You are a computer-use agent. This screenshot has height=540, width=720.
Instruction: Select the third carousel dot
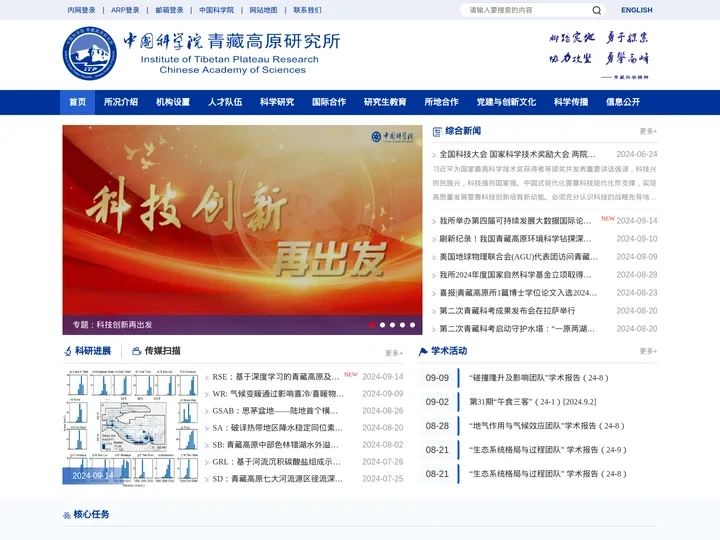(393, 325)
